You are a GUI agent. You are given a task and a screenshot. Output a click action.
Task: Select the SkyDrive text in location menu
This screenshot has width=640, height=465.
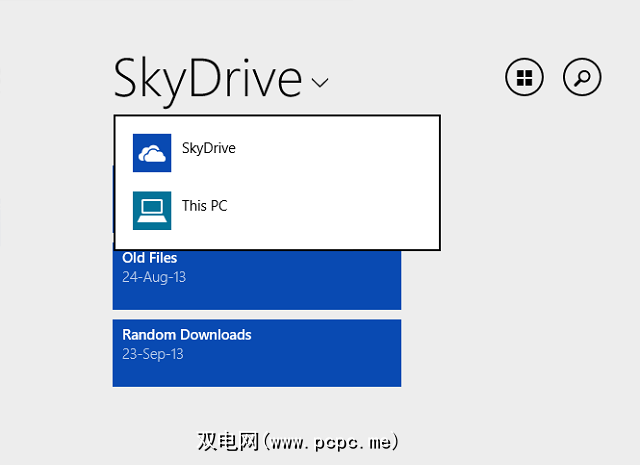coord(209,149)
